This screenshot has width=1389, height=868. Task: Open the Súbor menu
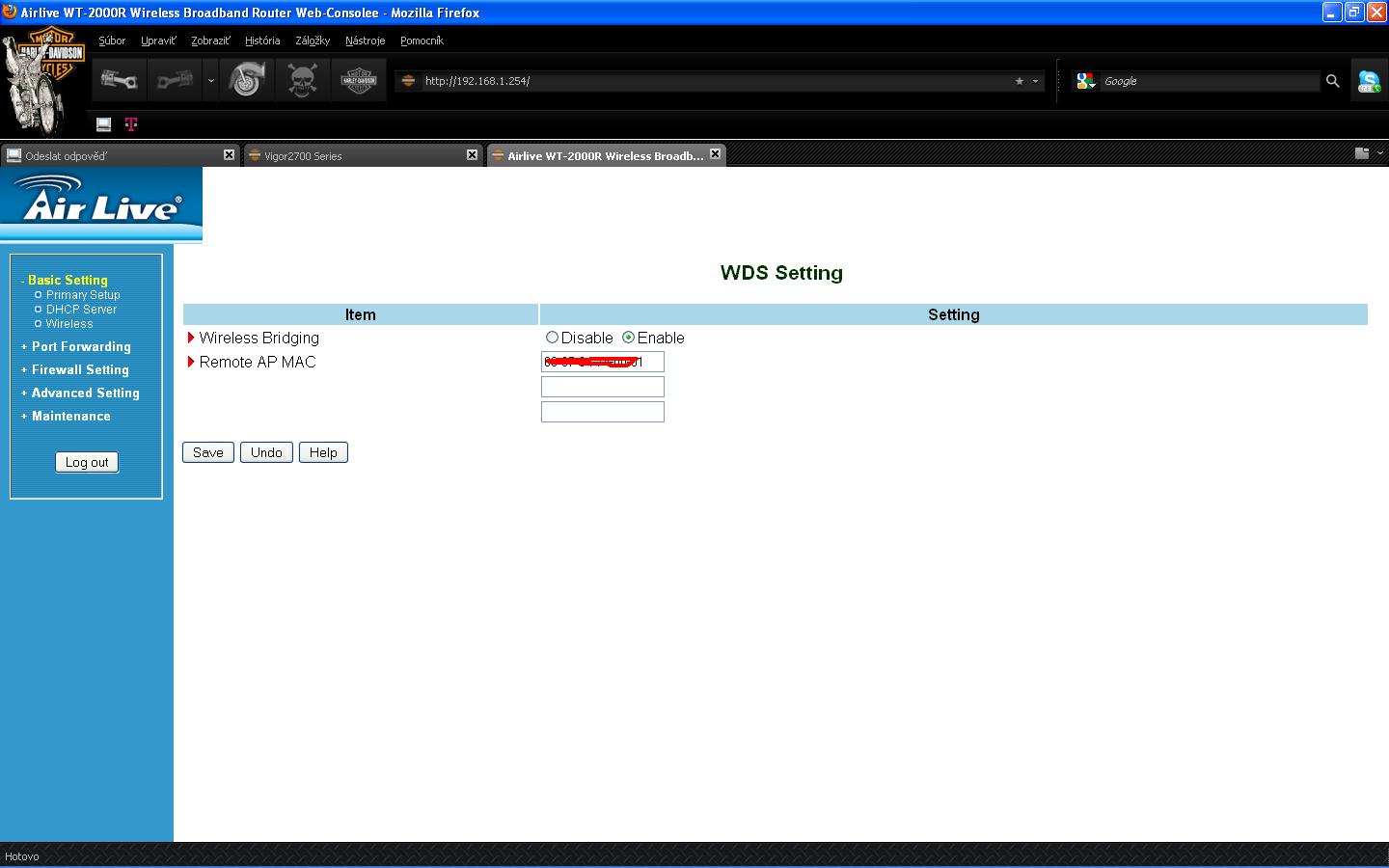click(112, 41)
